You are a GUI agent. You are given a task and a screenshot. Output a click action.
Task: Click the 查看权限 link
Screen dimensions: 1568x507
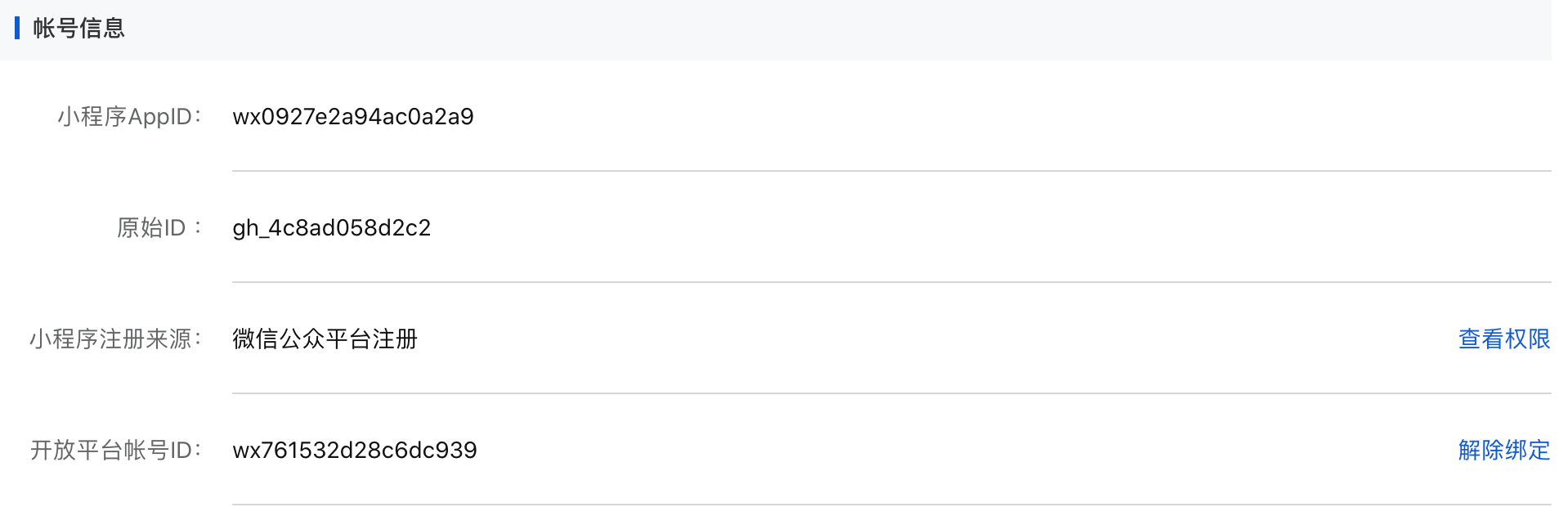[1503, 339]
